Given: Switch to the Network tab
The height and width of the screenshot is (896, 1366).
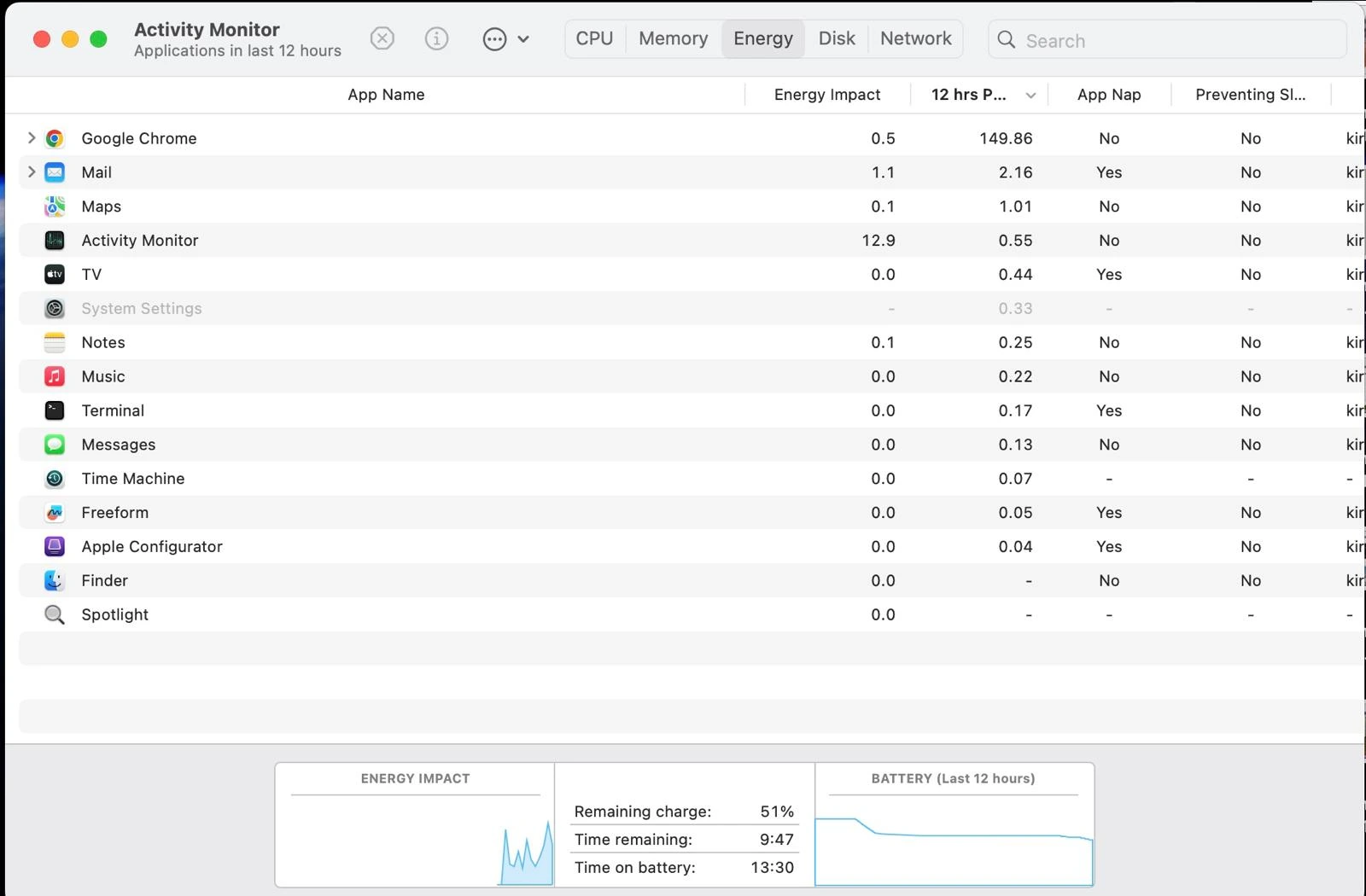Looking at the screenshot, I should pos(916,38).
